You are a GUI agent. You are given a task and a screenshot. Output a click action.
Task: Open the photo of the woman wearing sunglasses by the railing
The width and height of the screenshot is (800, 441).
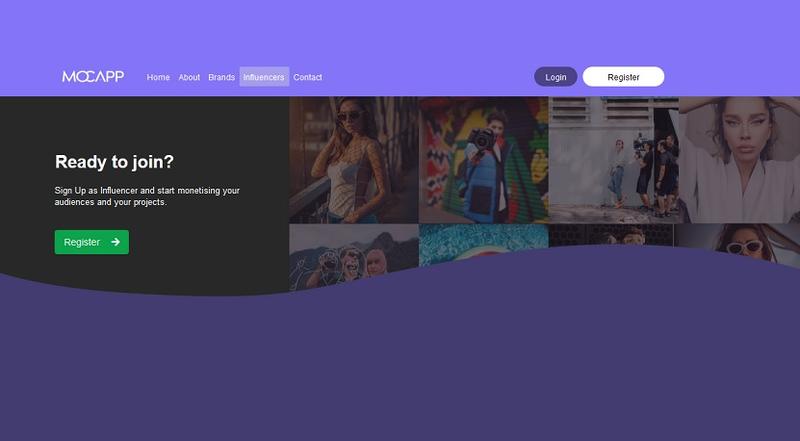click(x=353, y=159)
